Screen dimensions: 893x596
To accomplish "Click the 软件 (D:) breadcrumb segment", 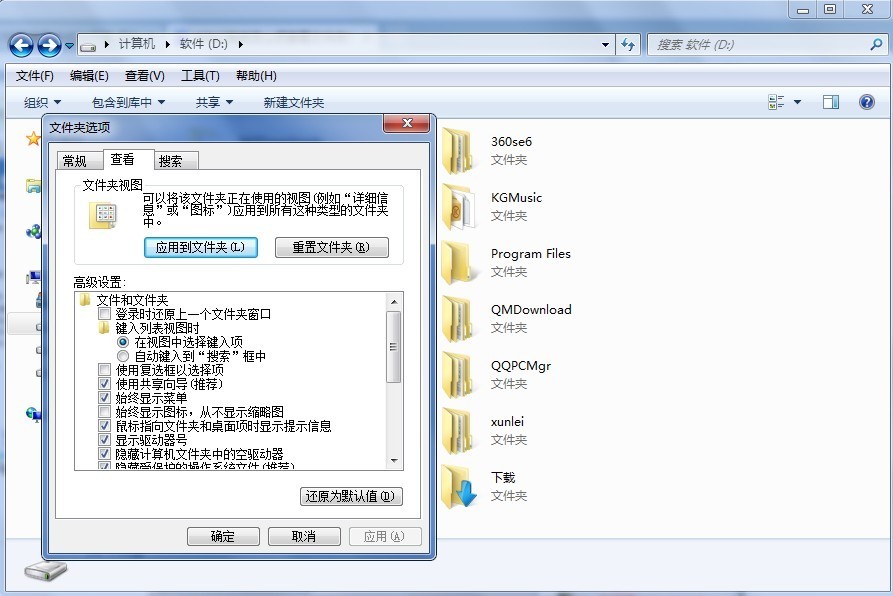I will [203, 44].
